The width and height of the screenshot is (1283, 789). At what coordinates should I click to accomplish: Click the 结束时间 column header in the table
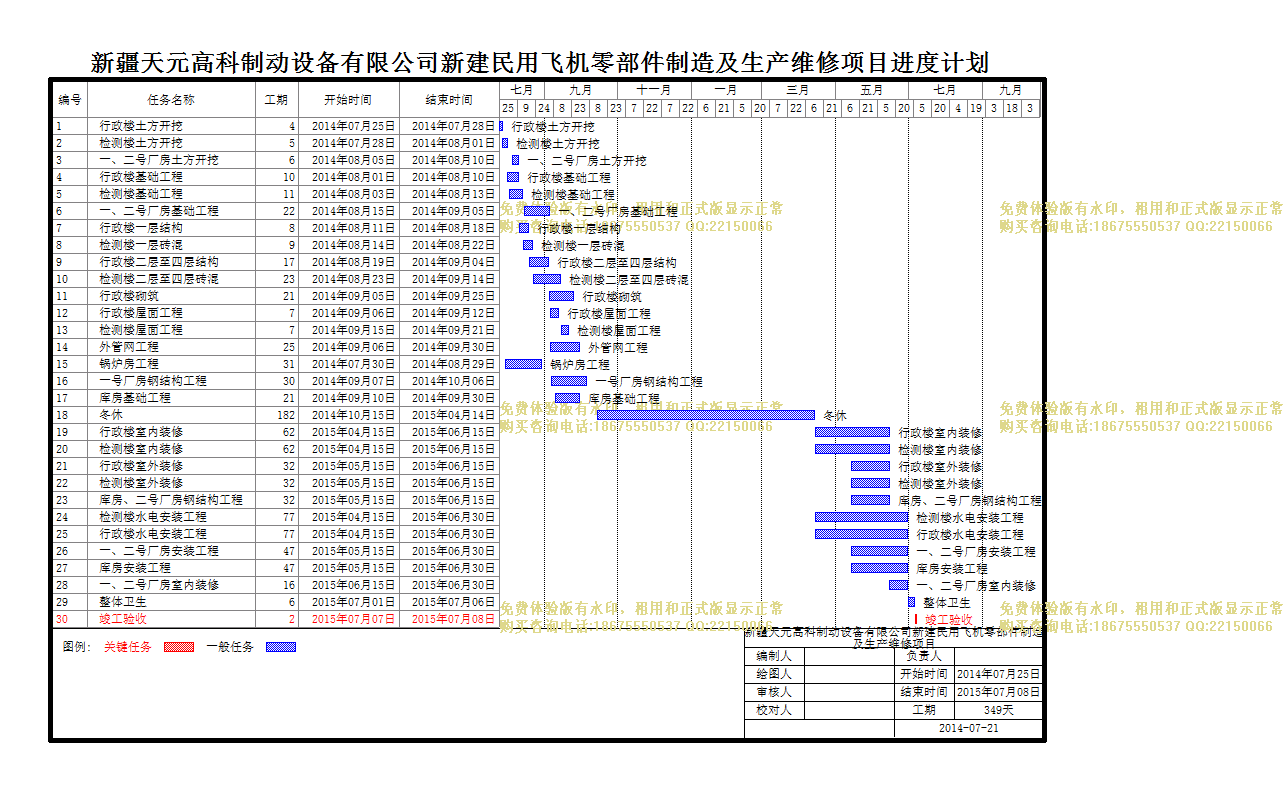coord(449,100)
